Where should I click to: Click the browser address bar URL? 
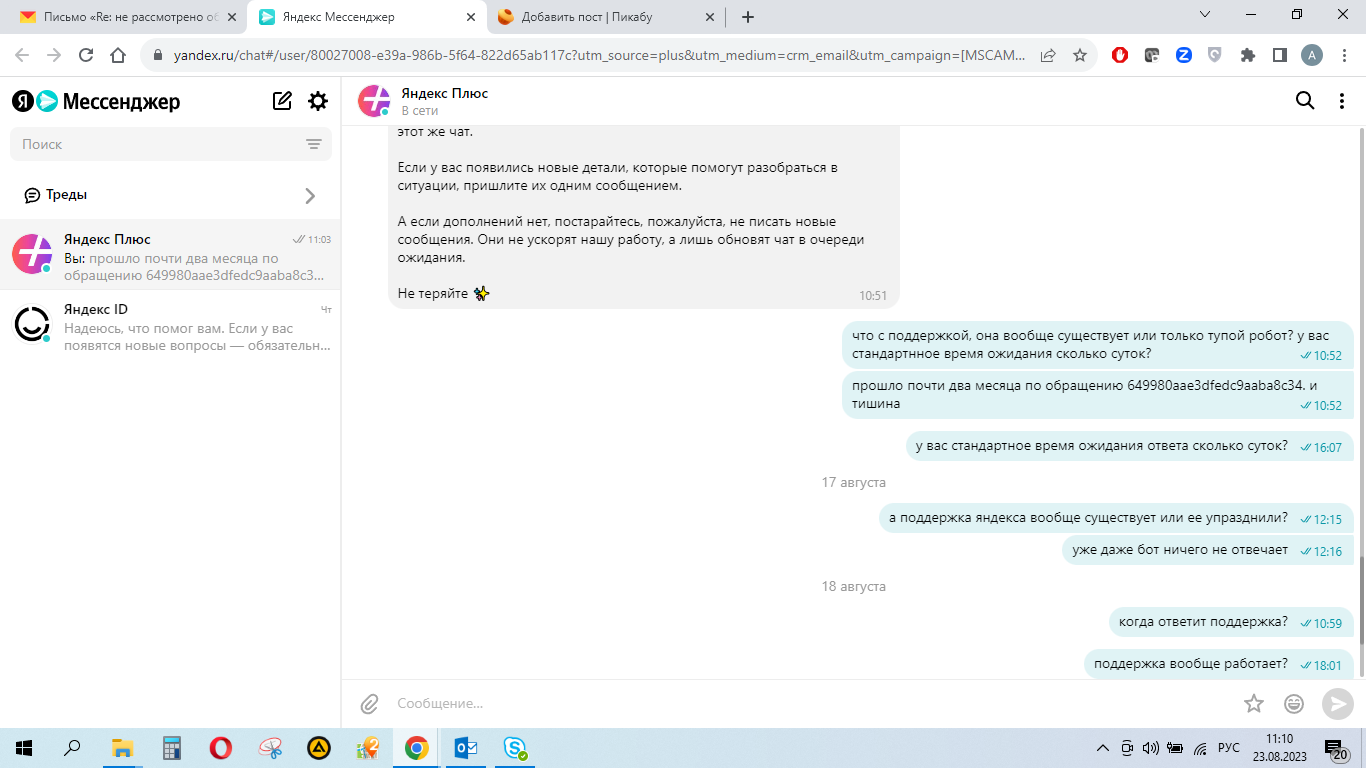click(x=600, y=56)
